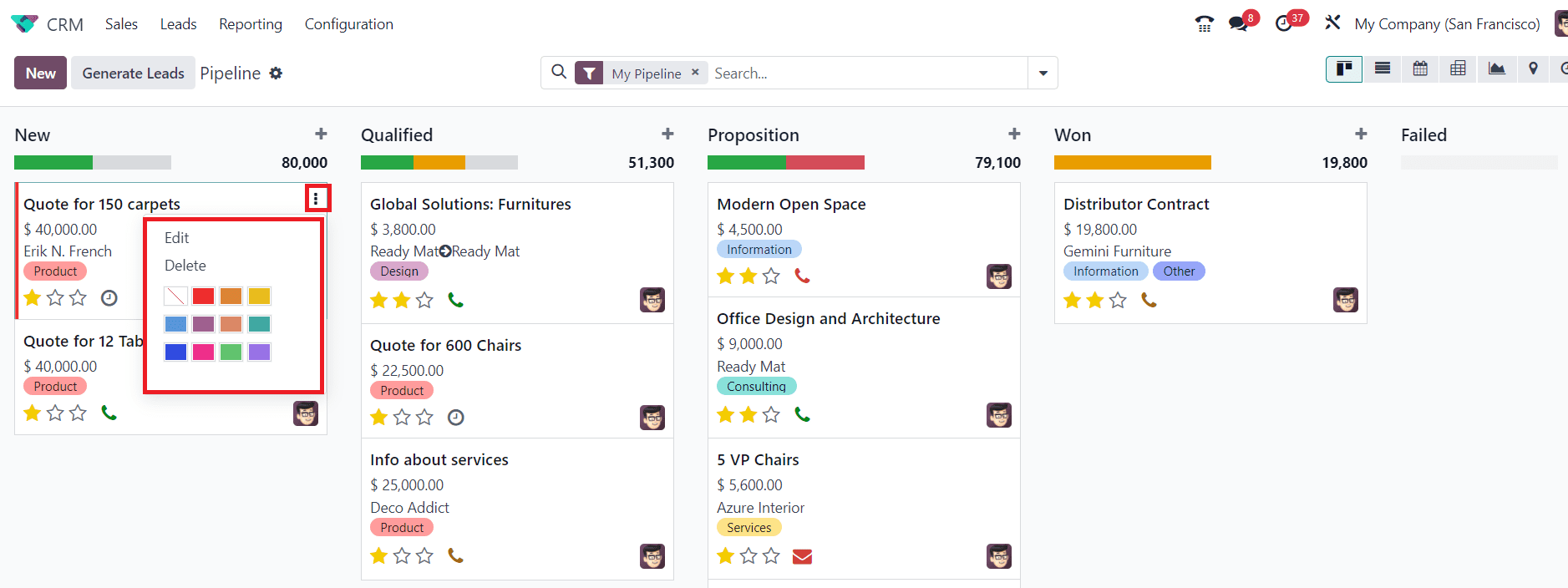Set the third priority star on Global Solutions: Furnitures
The height and width of the screenshot is (588, 1568).
tap(424, 300)
